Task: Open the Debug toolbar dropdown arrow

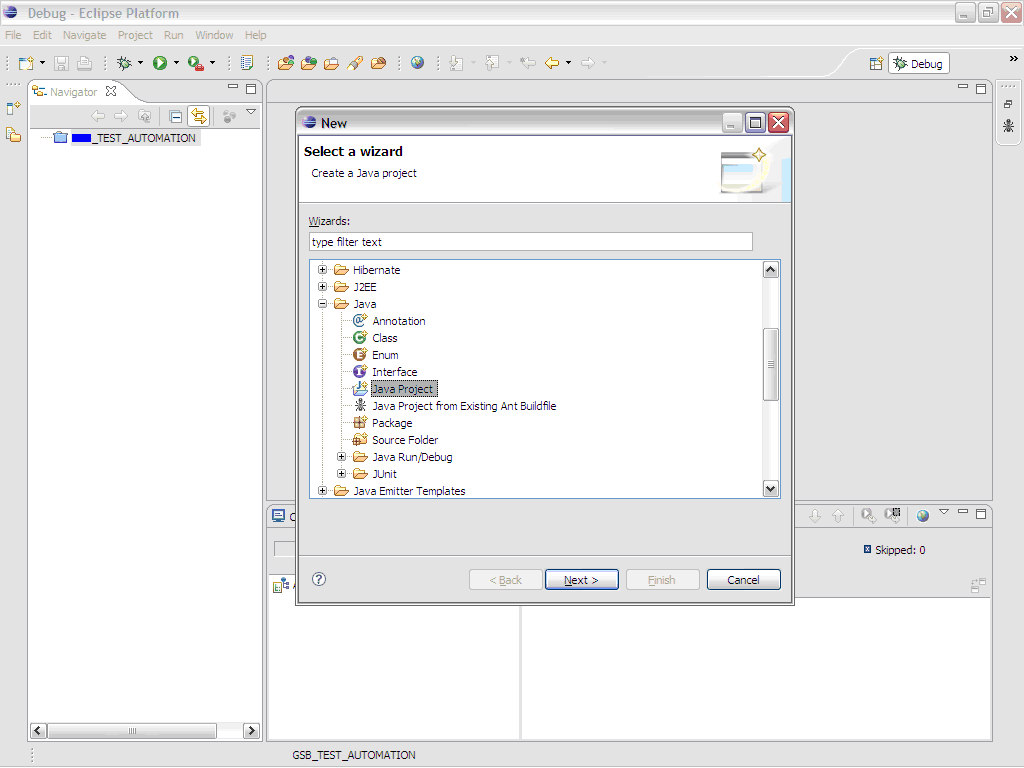Action: click(140, 63)
